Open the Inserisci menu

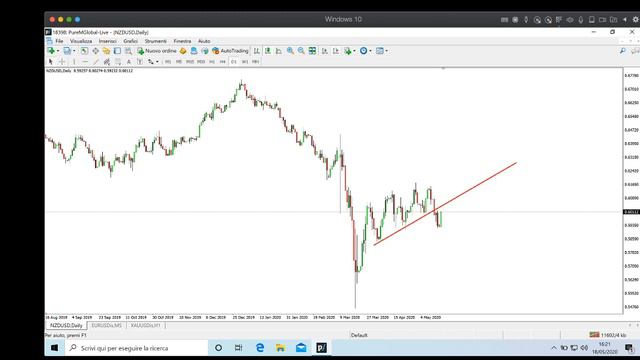[107, 41]
